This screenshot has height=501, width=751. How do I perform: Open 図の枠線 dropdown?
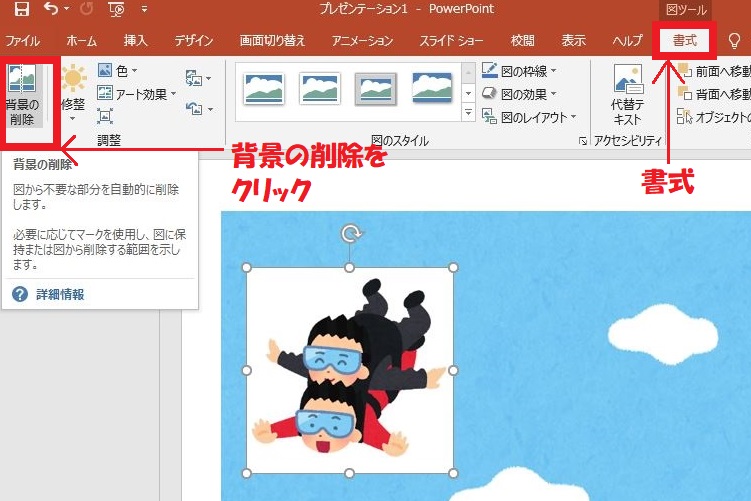519,71
